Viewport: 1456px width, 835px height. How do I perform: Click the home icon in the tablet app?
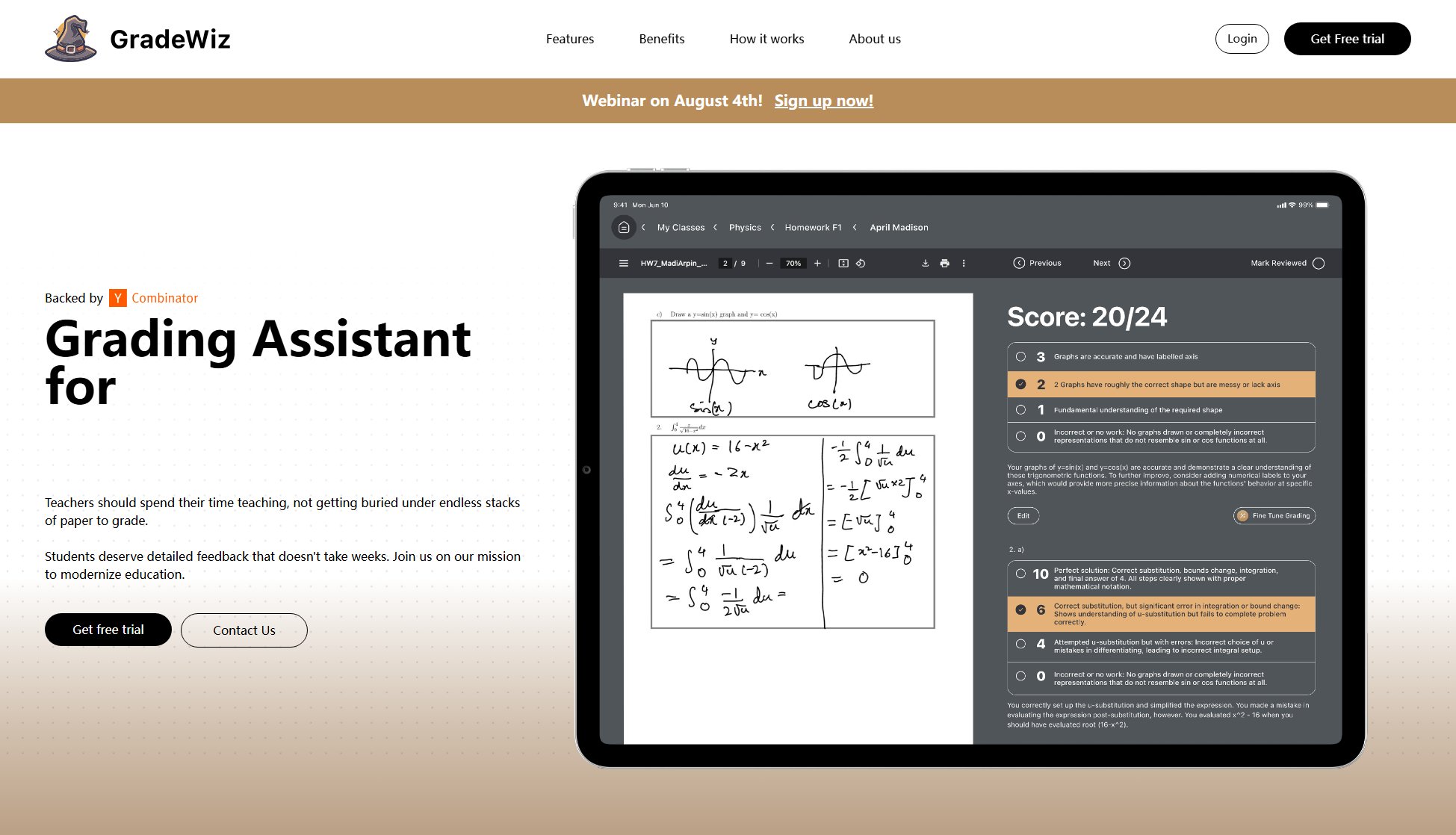pos(624,228)
